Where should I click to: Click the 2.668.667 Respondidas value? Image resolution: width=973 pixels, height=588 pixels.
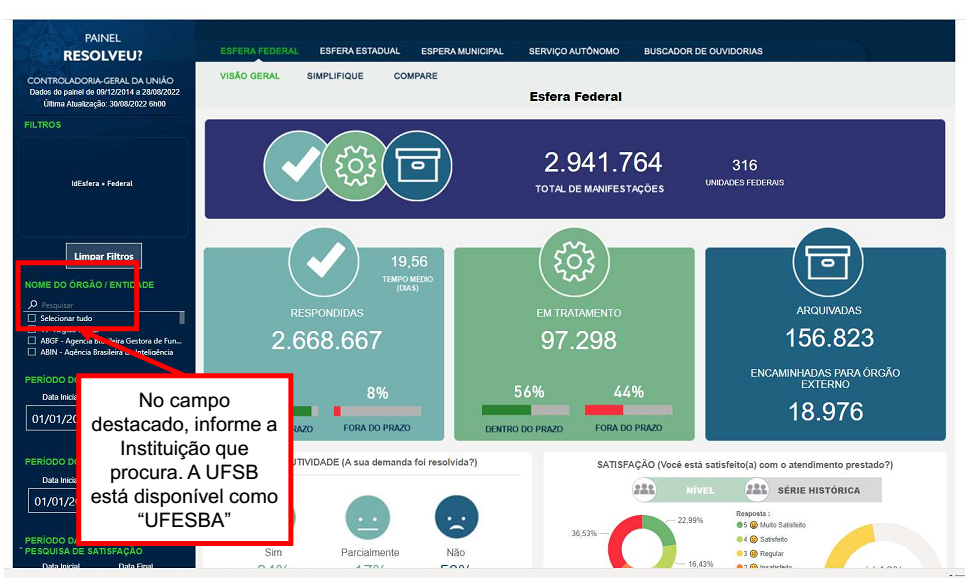point(326,340)
